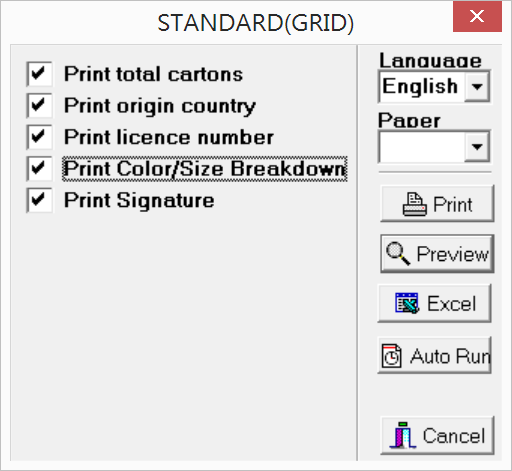
Task: Select the English language combo box
Action: [x=434, y=87]
